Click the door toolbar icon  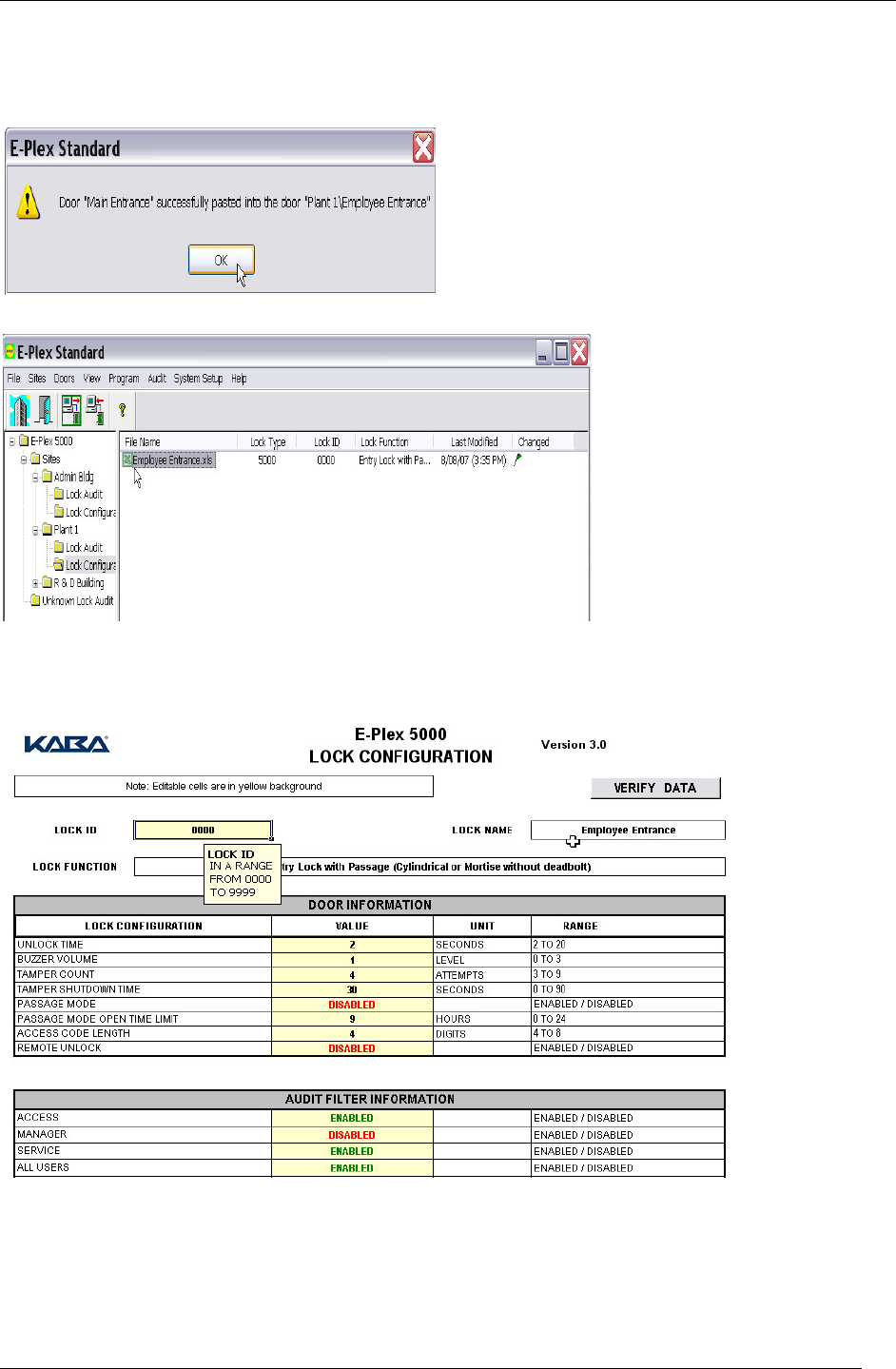[x=44, y=410]
